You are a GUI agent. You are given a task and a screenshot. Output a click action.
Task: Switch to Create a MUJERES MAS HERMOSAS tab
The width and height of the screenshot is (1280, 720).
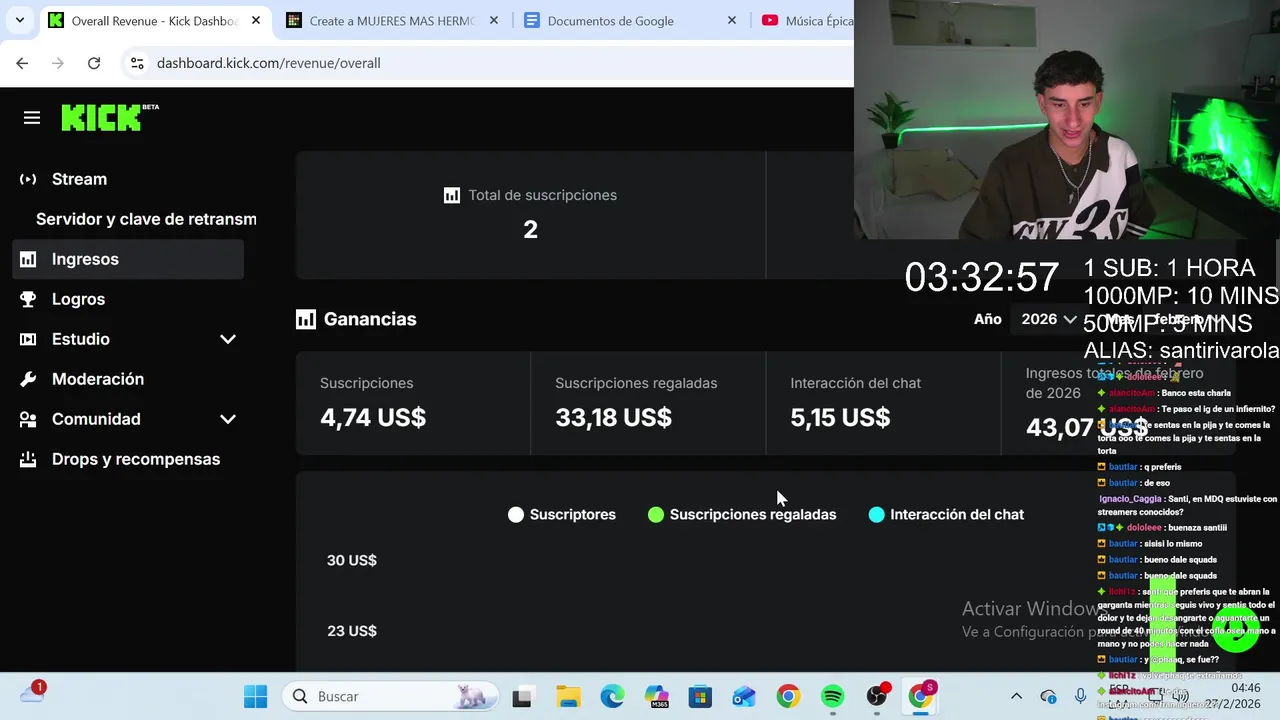click(x=392, y=20)
